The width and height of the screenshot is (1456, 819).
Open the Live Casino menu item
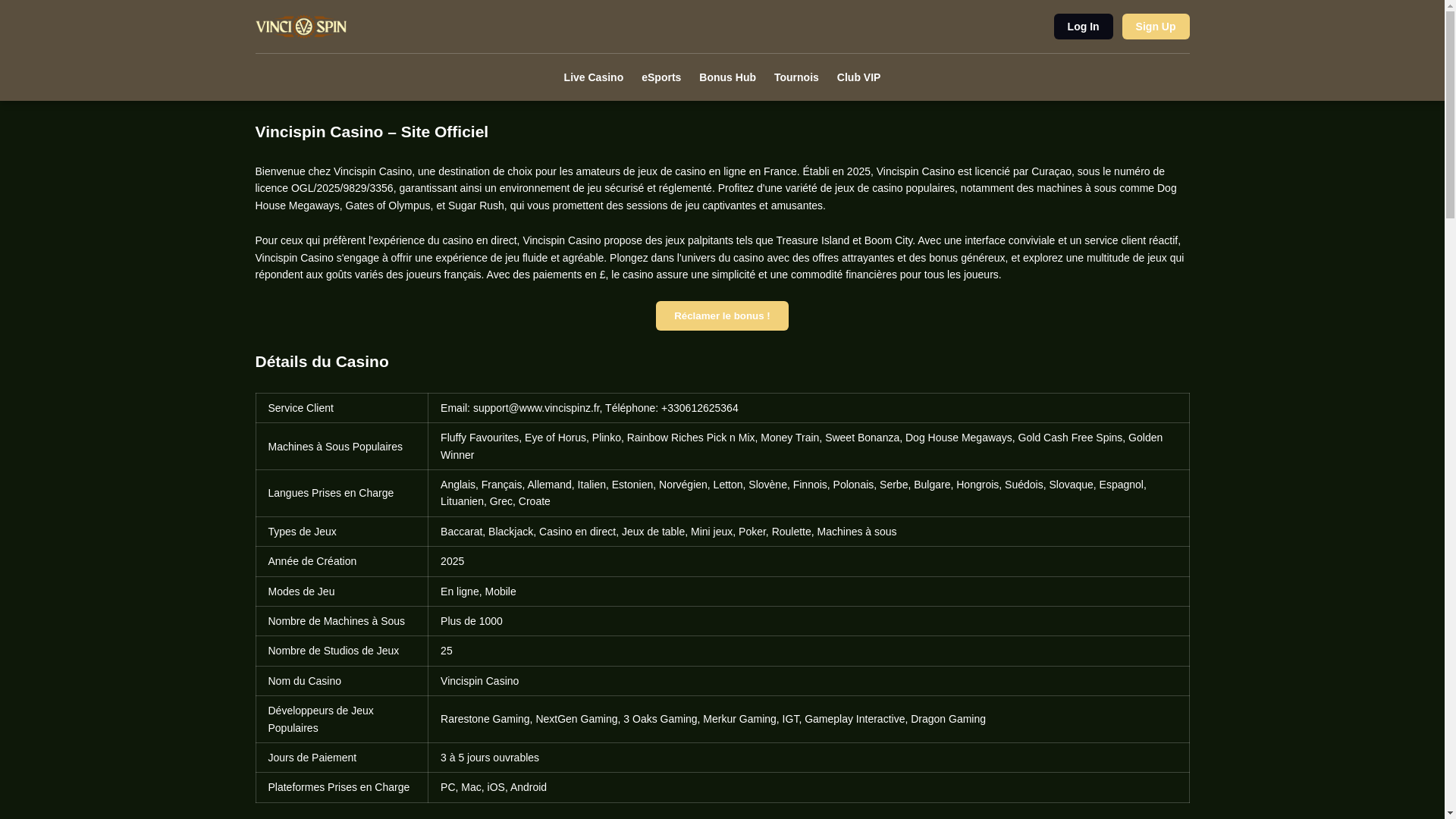click(x=593, y=77)
